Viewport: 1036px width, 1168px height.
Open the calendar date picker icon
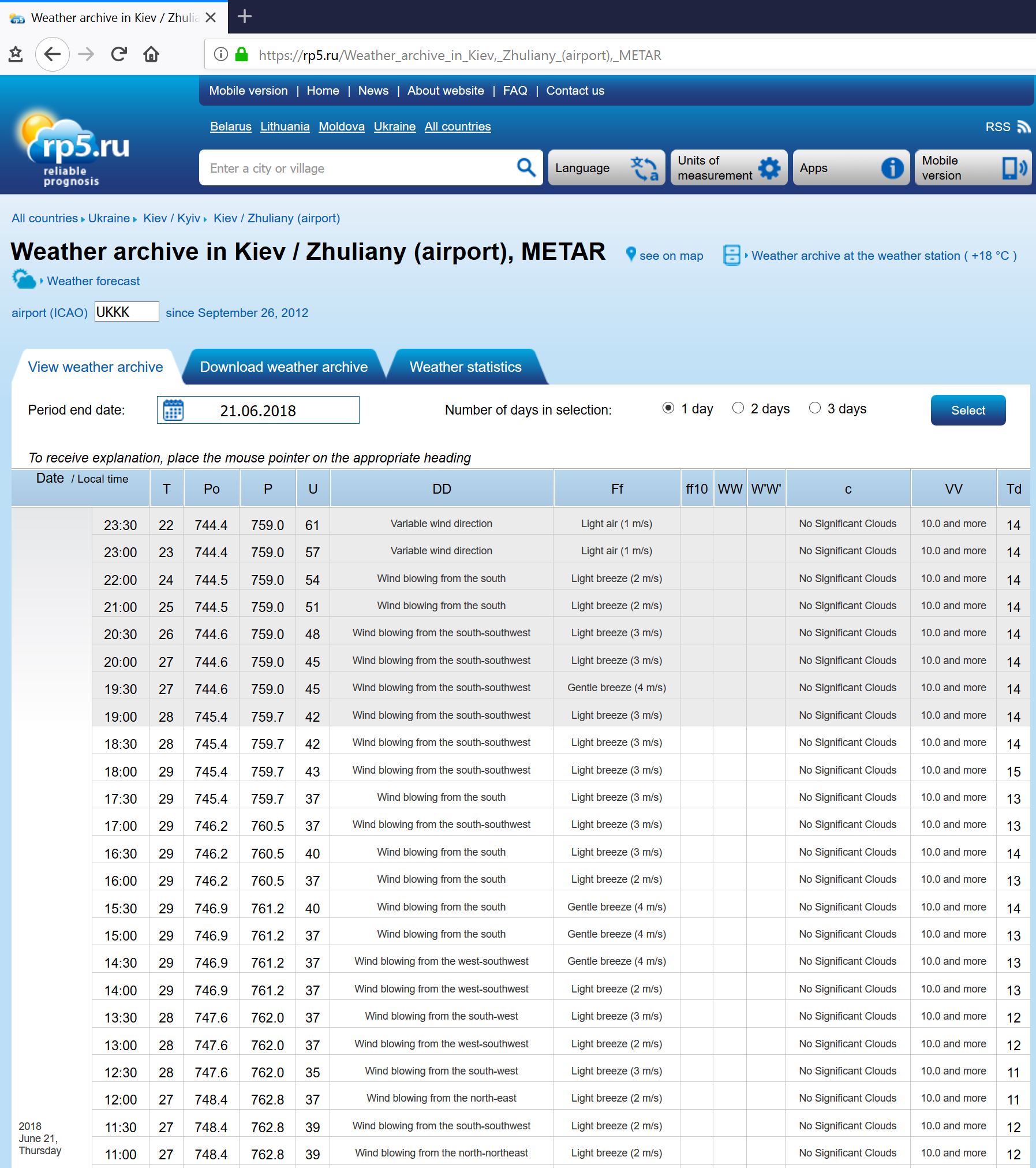point(173,411)
